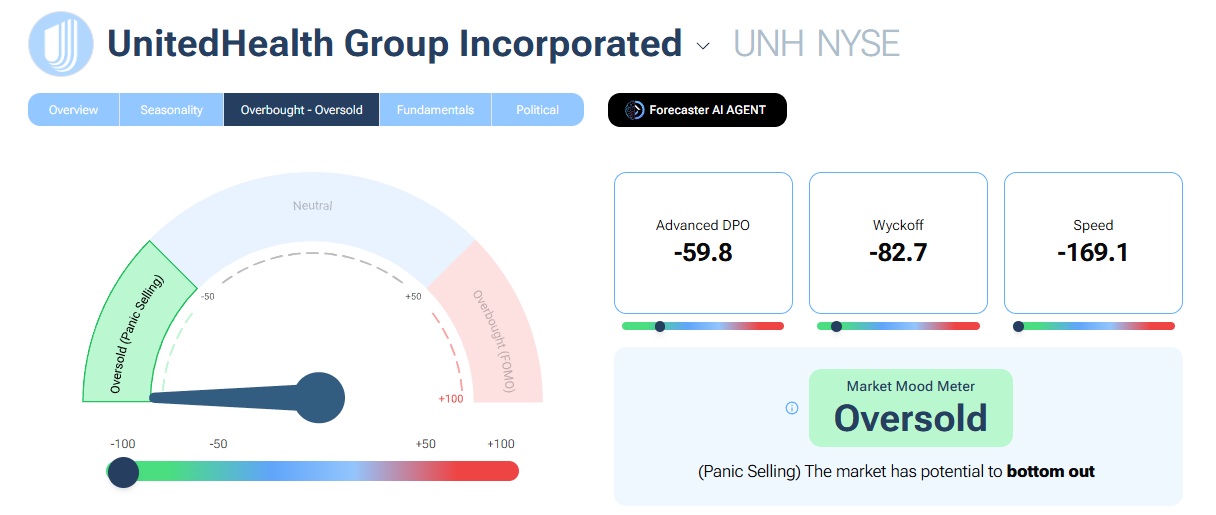Click the Advanced DPO indicator card
The width and height of the screenshot is (1216, 515).
(x=703, y=243)
